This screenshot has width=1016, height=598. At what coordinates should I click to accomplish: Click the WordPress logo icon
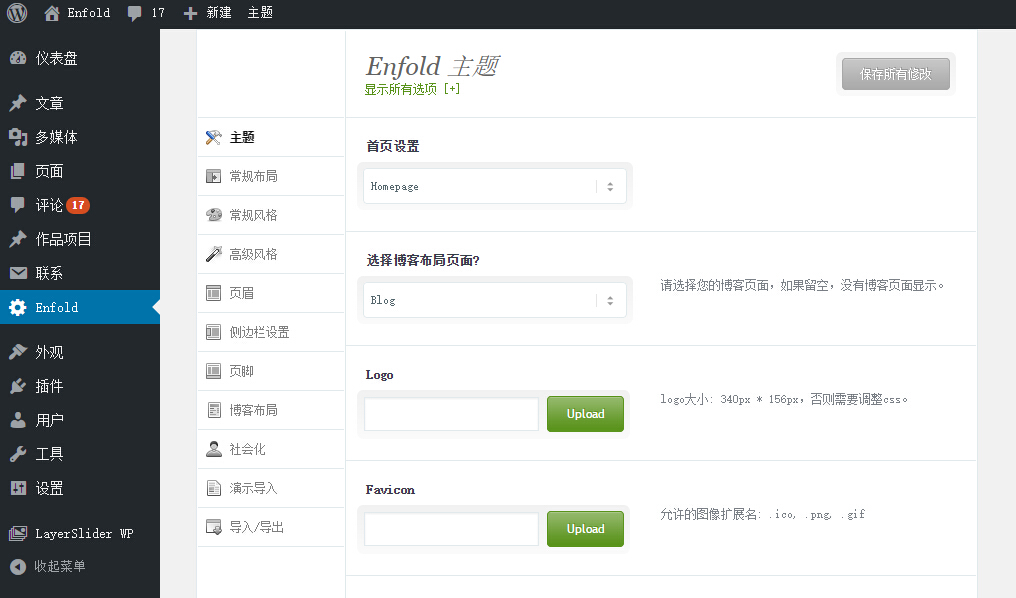coord(17,13)
